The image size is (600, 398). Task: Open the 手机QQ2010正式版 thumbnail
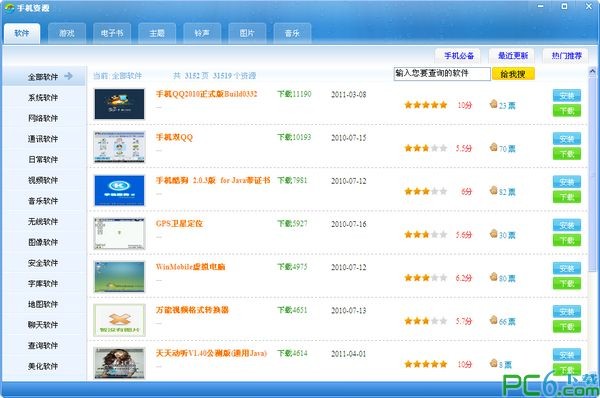119,104
